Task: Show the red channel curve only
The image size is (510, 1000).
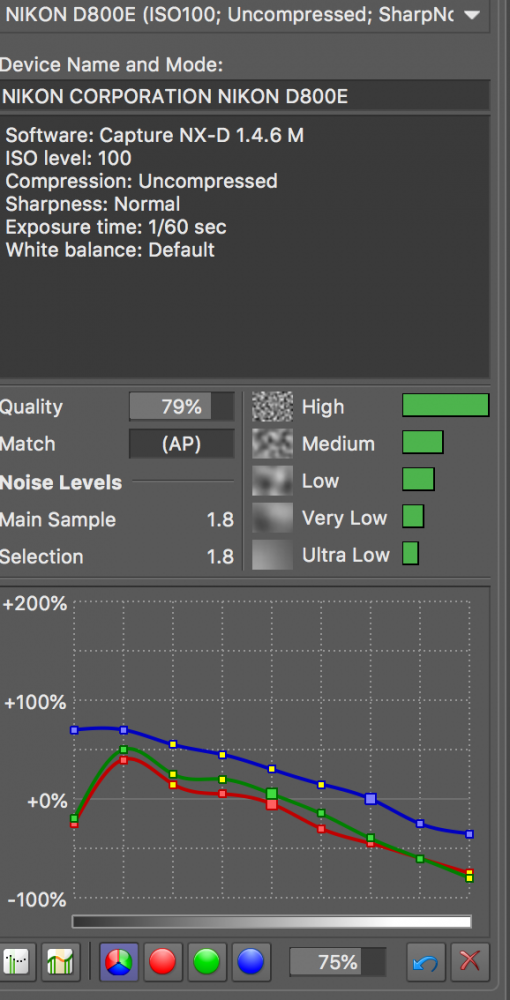Action: [163, 962]
